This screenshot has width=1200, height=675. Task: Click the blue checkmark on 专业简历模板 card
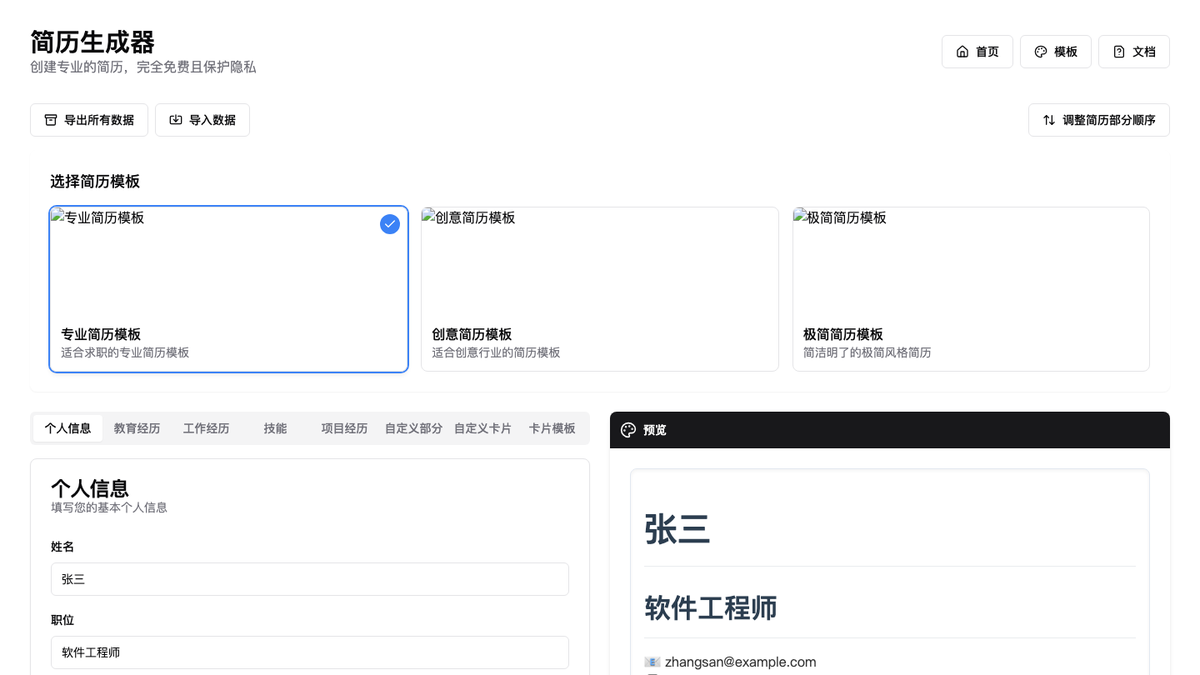tap(390, 224)
